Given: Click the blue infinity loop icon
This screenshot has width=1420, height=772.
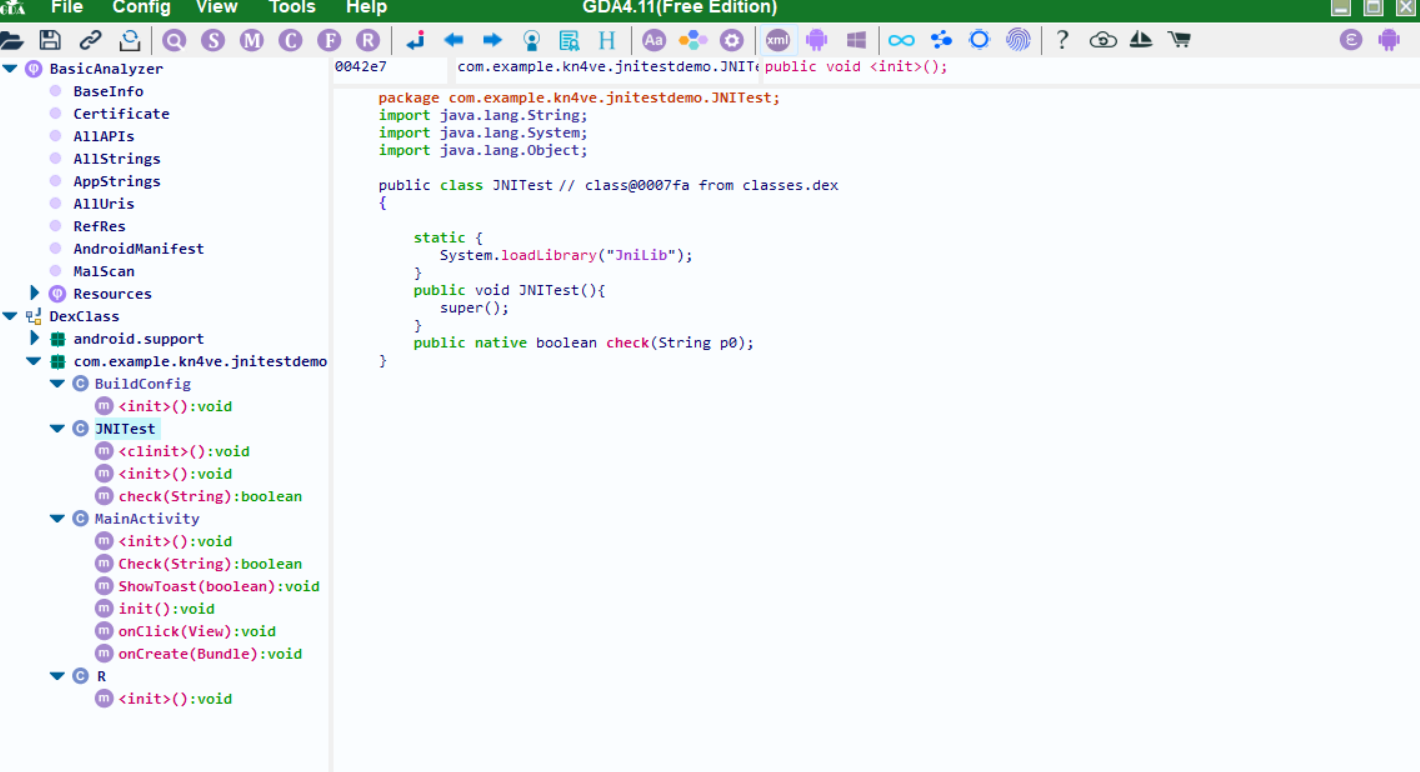Looking at the screenshot, I should pos(901,40).
